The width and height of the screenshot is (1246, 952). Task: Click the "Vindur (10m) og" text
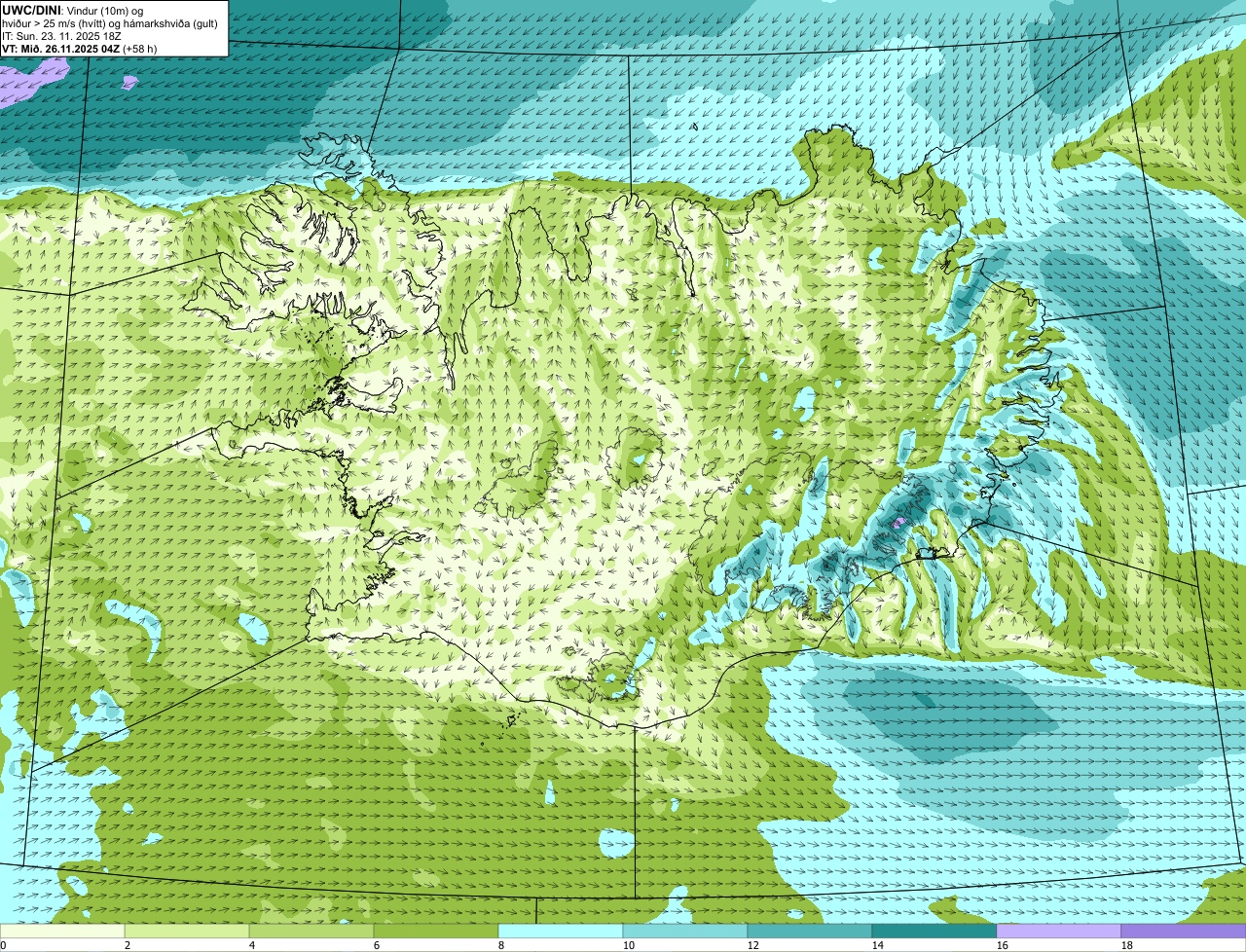(x=105, y=10)
